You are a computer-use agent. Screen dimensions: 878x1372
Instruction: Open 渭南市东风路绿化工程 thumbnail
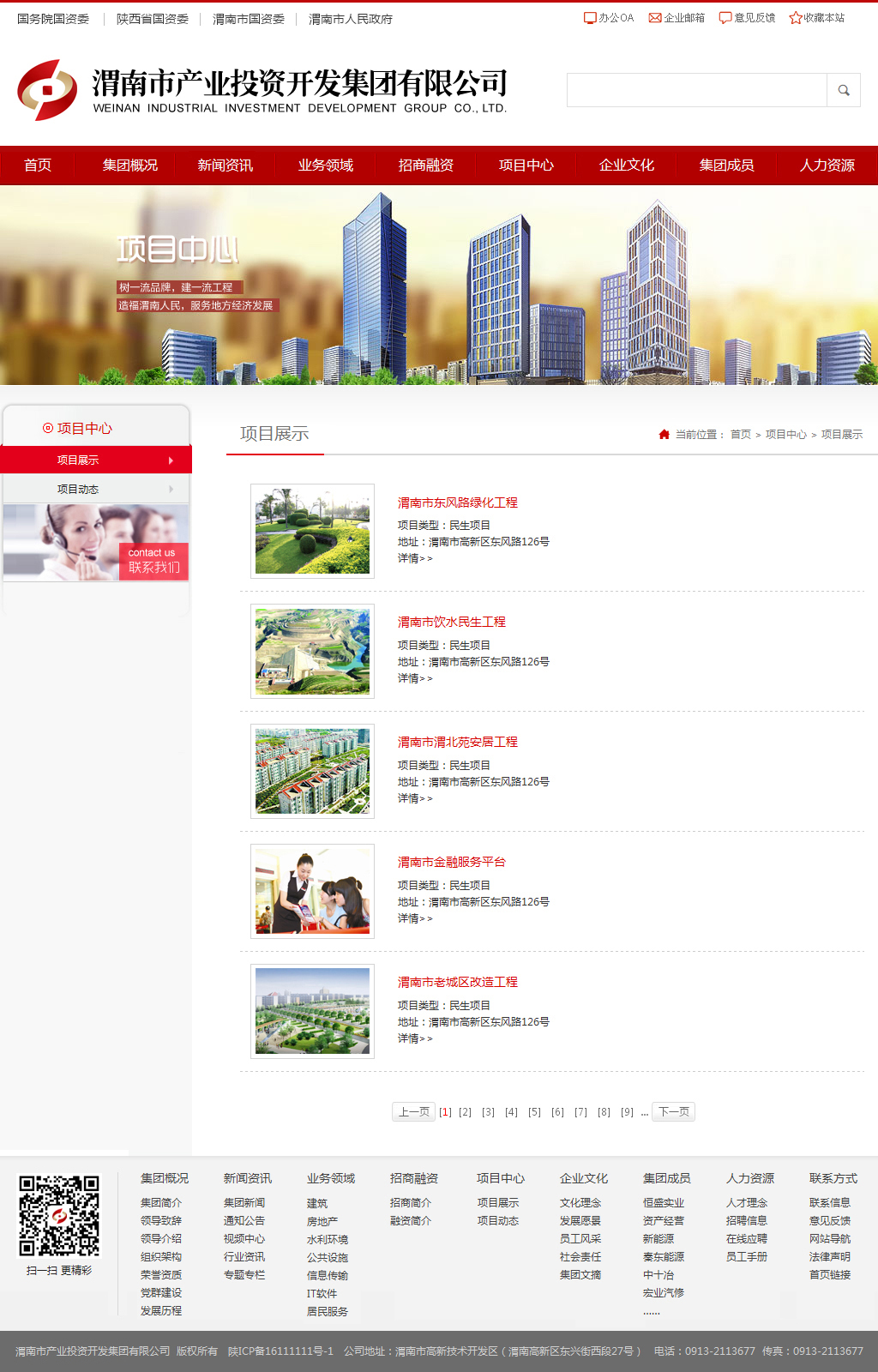(312, 531)
